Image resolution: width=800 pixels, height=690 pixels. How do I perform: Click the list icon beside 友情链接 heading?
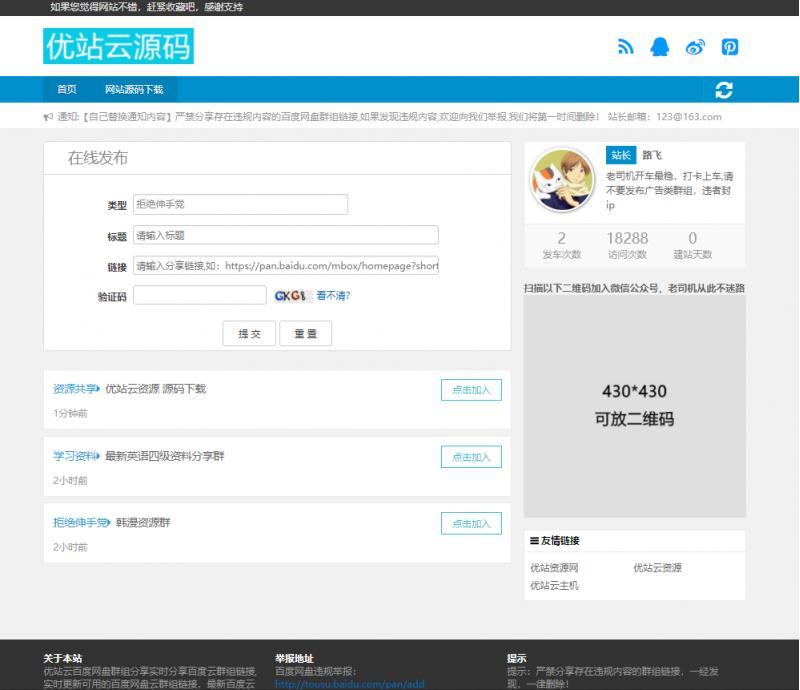pos(533,541)
